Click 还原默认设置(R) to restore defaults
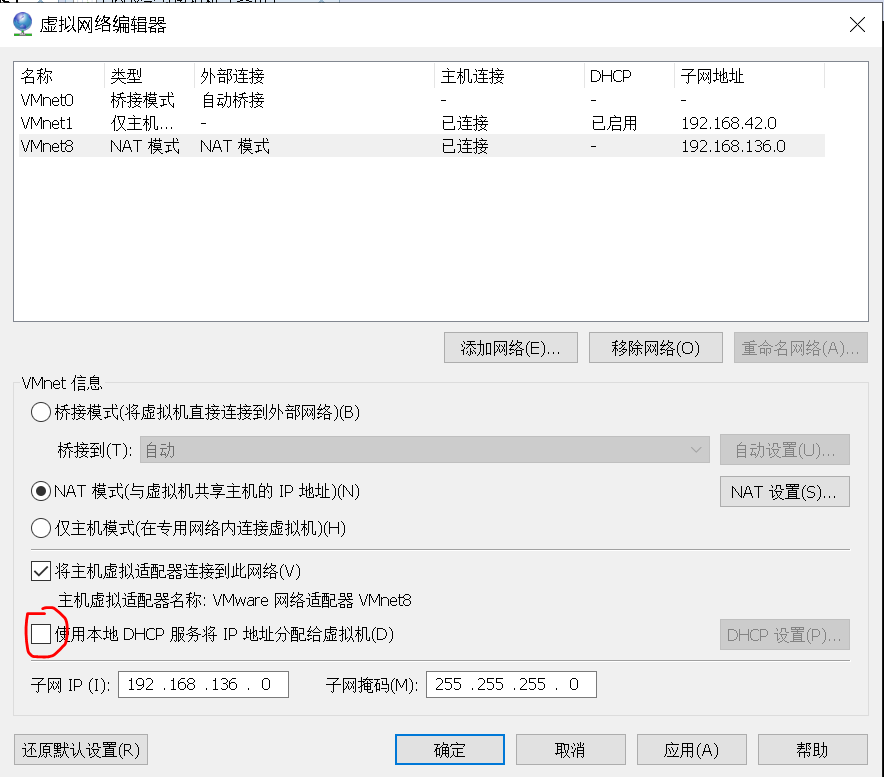 tap(80, 749)
